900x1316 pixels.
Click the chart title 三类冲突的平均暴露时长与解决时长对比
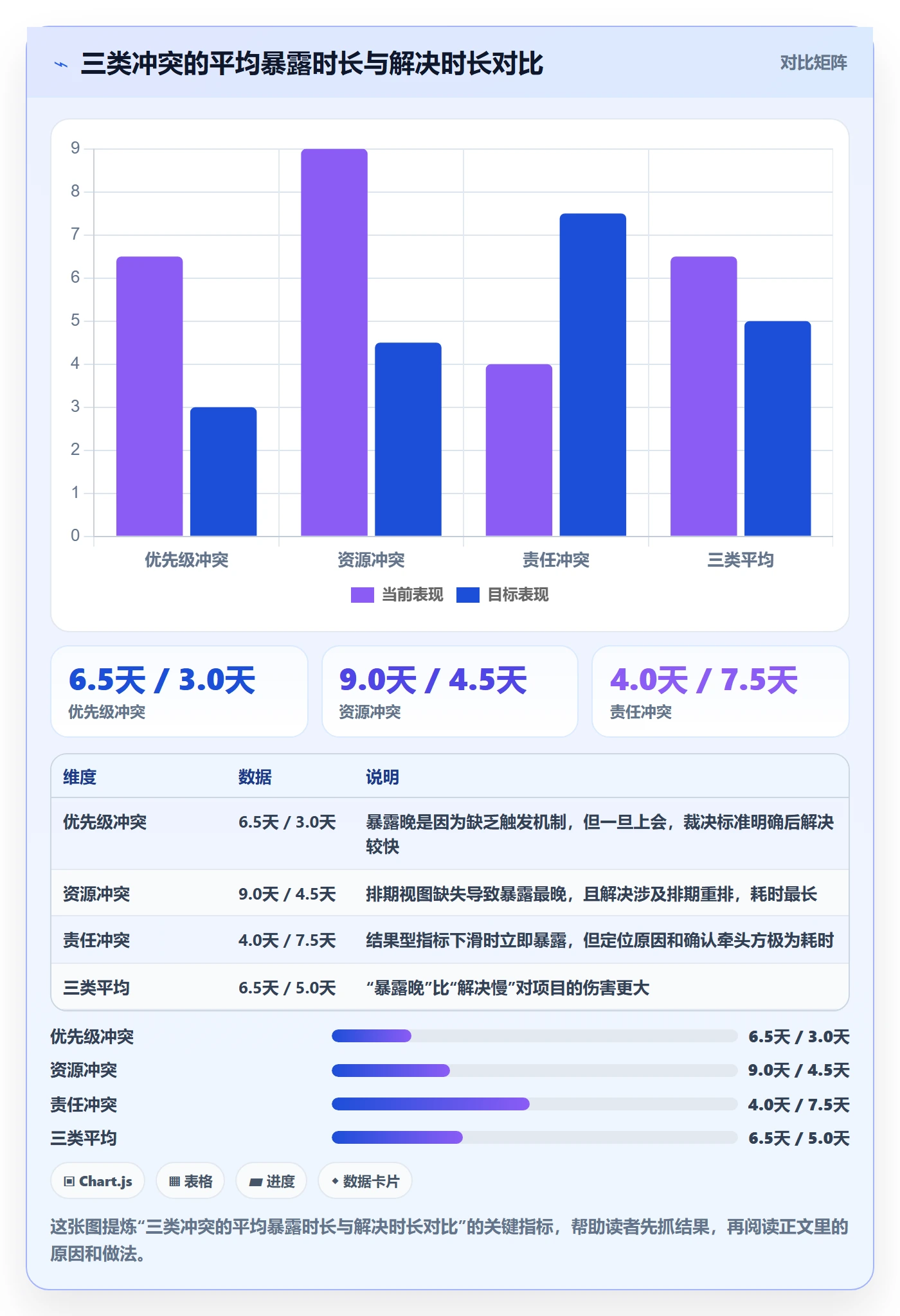coord(312,64)
